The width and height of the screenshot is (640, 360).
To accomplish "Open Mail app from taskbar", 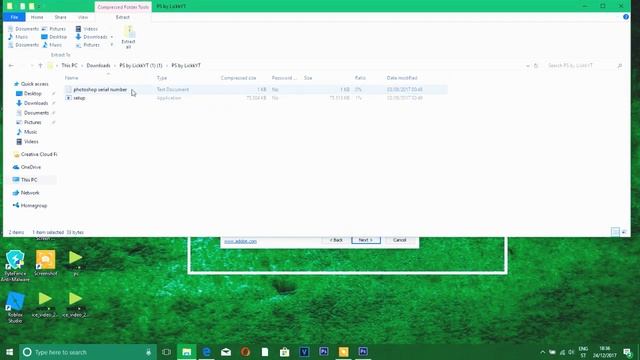I will (226, 352).
